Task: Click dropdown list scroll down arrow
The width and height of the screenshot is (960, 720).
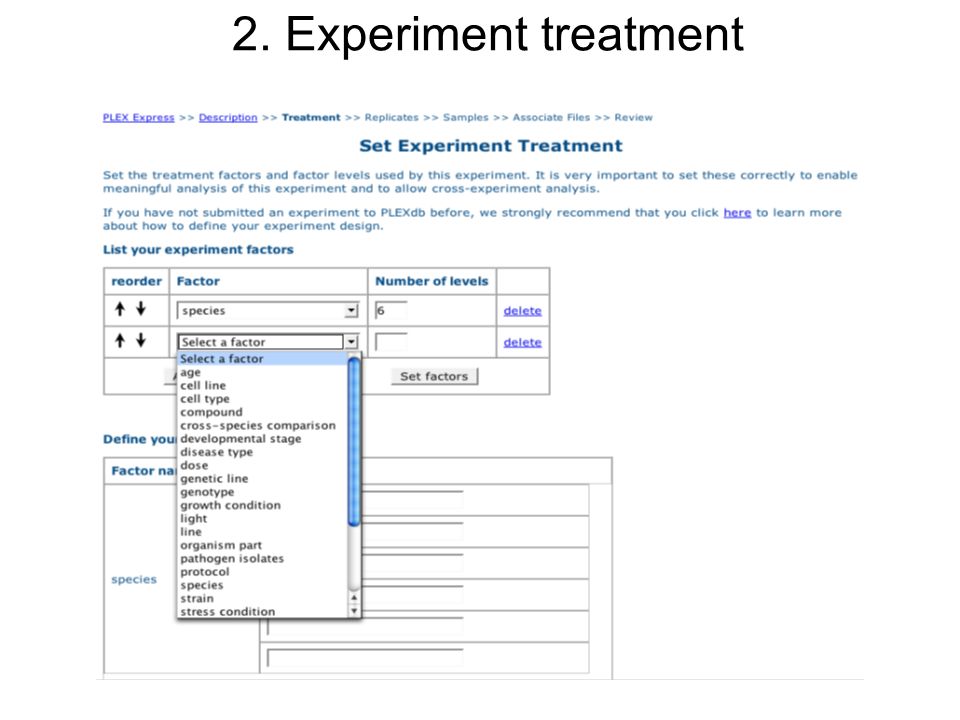Action: coord(354,611)
